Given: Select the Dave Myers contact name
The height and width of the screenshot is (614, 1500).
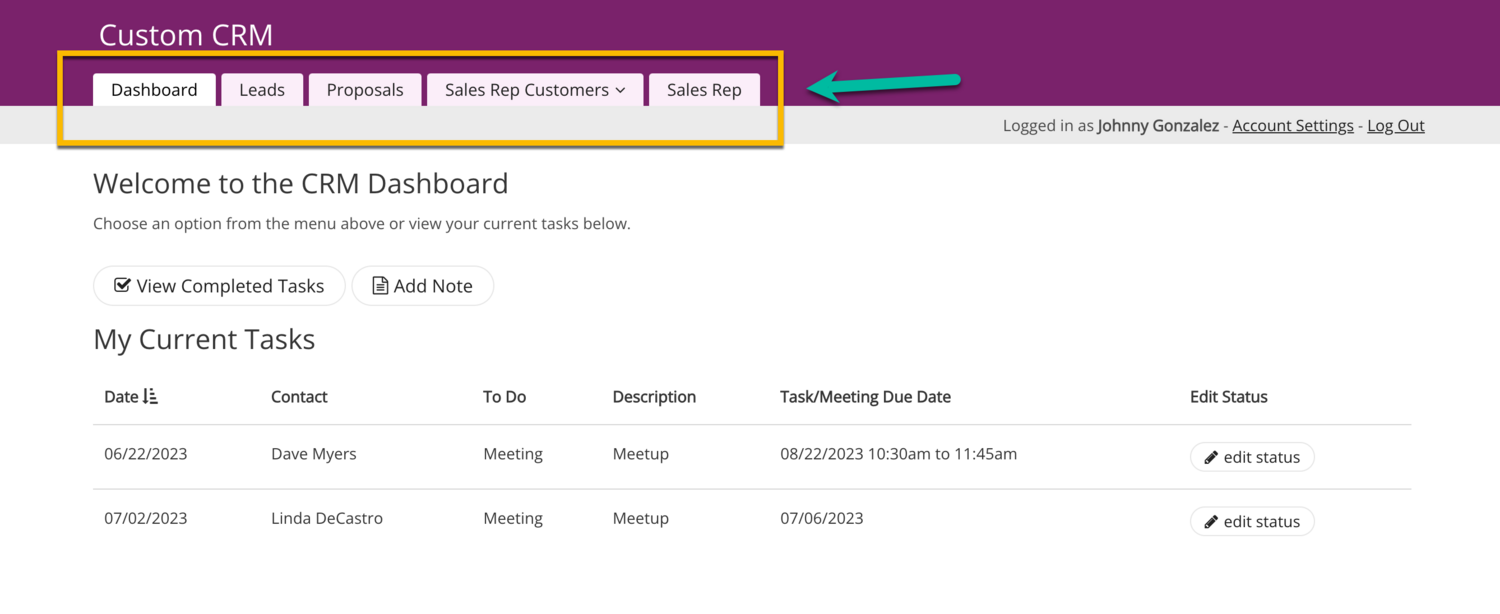Looking at the screenshot, I should pyautogui.click(x=313, y=454).
